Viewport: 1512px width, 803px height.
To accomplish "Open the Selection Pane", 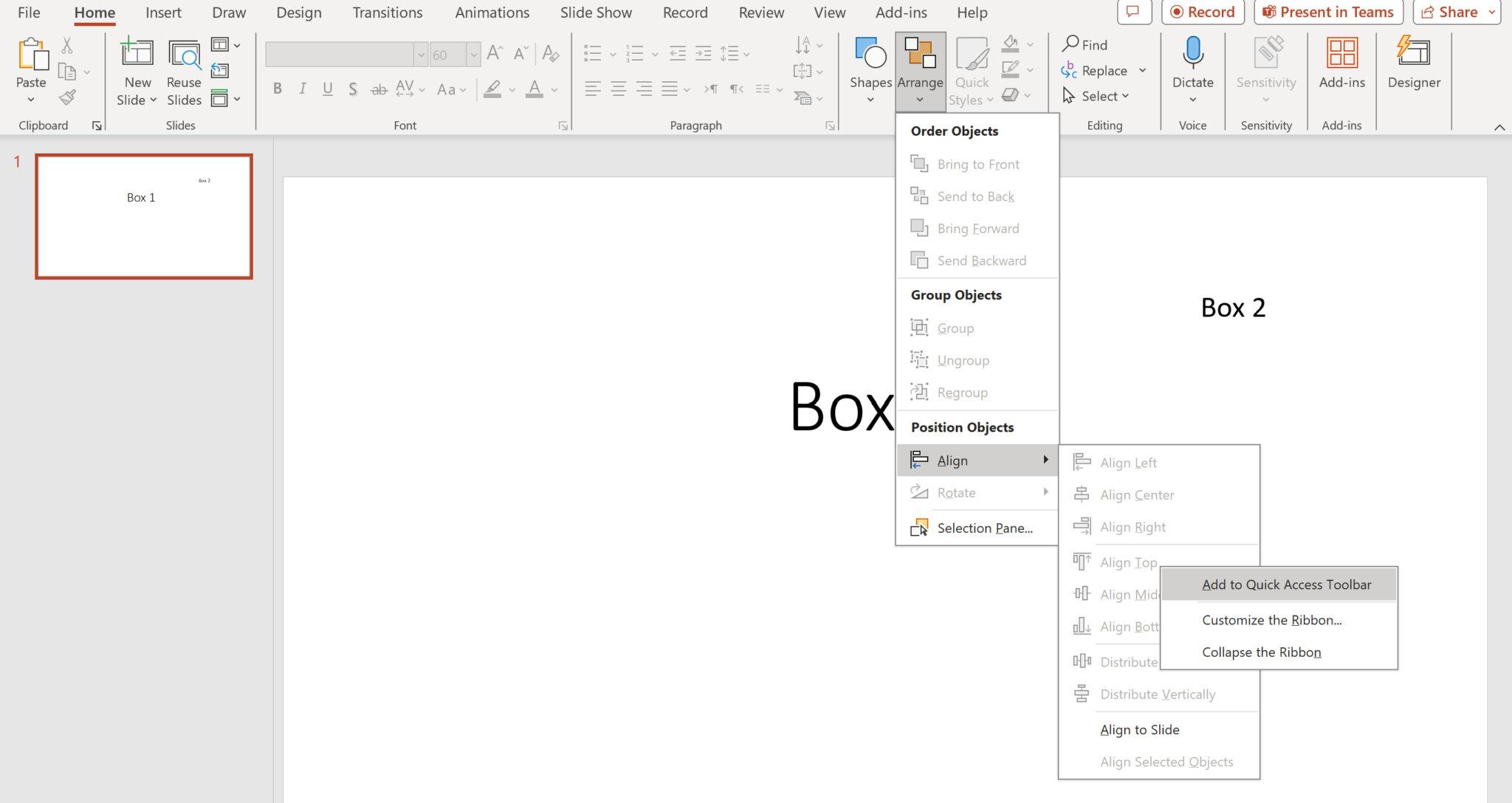I will 985,527.
